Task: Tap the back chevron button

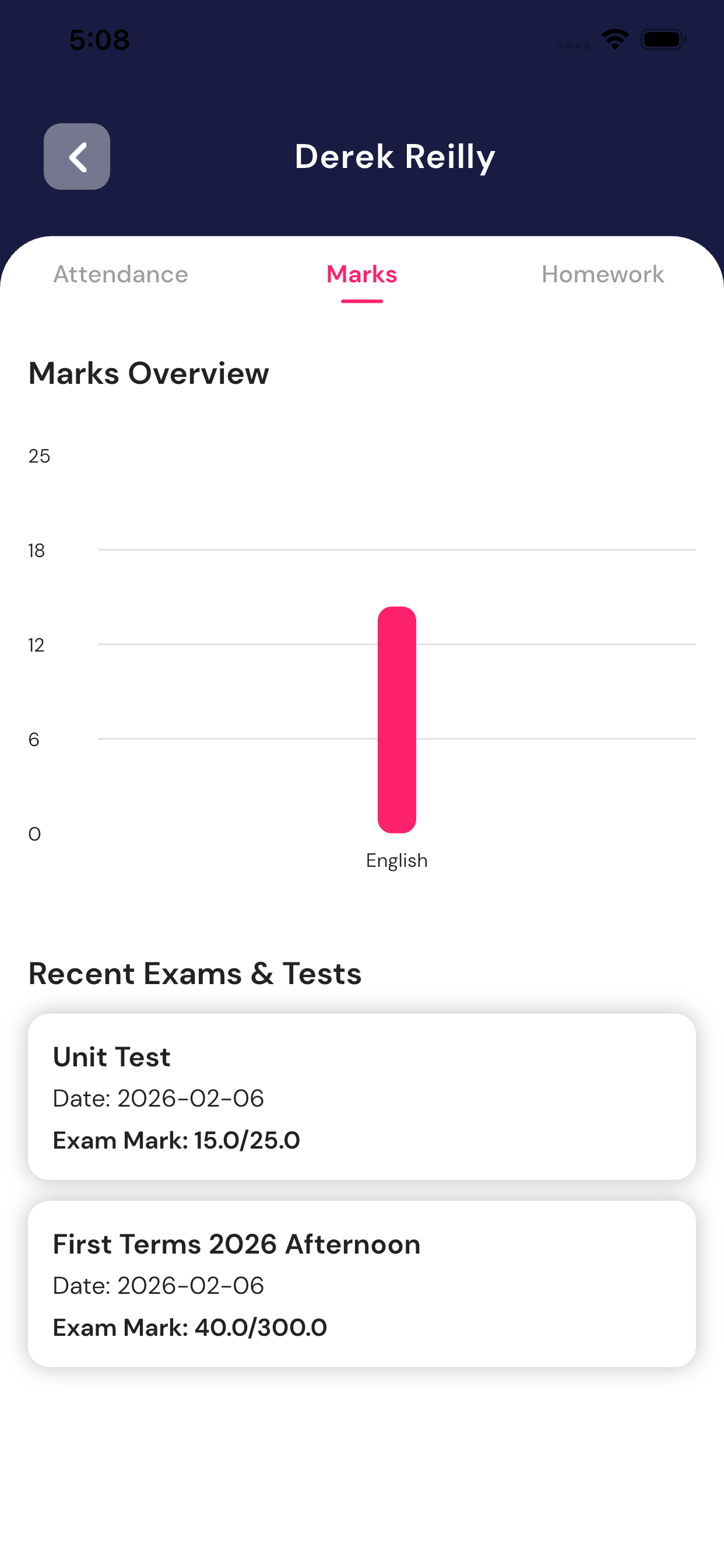Action: click(77, 156)
